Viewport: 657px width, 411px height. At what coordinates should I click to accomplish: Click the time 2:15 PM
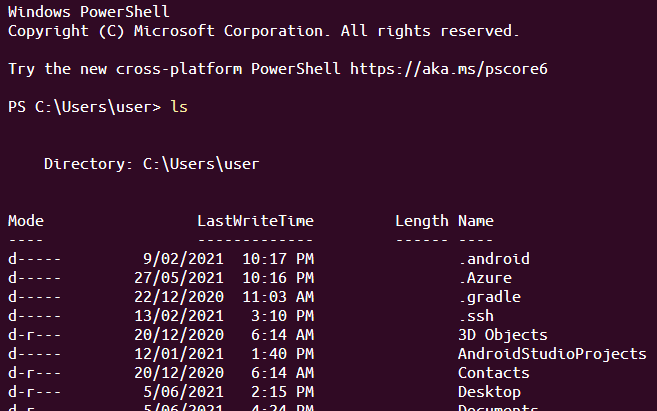(283, 392)
